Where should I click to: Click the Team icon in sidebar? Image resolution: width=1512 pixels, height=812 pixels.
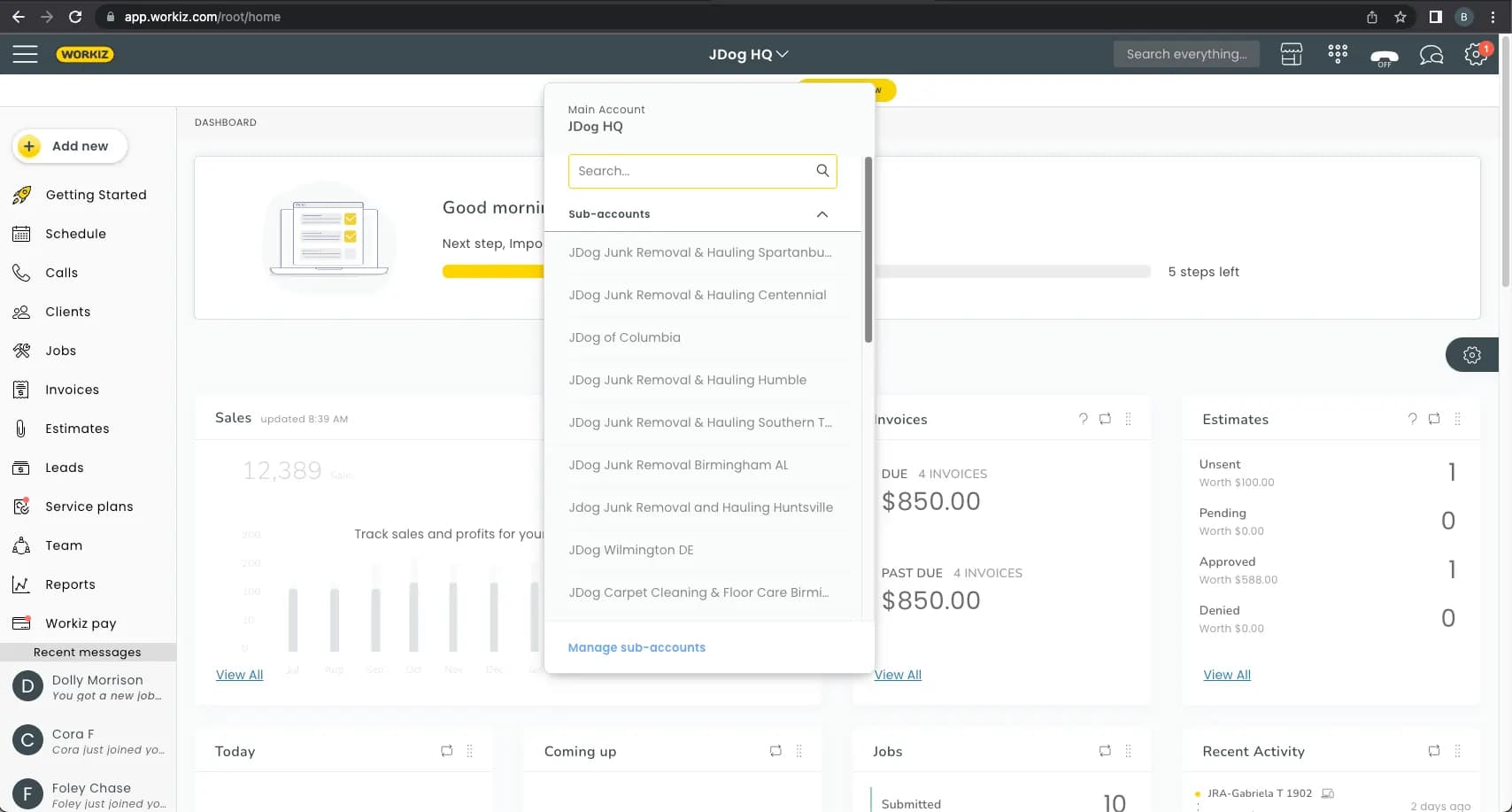(x=21, y=545)
